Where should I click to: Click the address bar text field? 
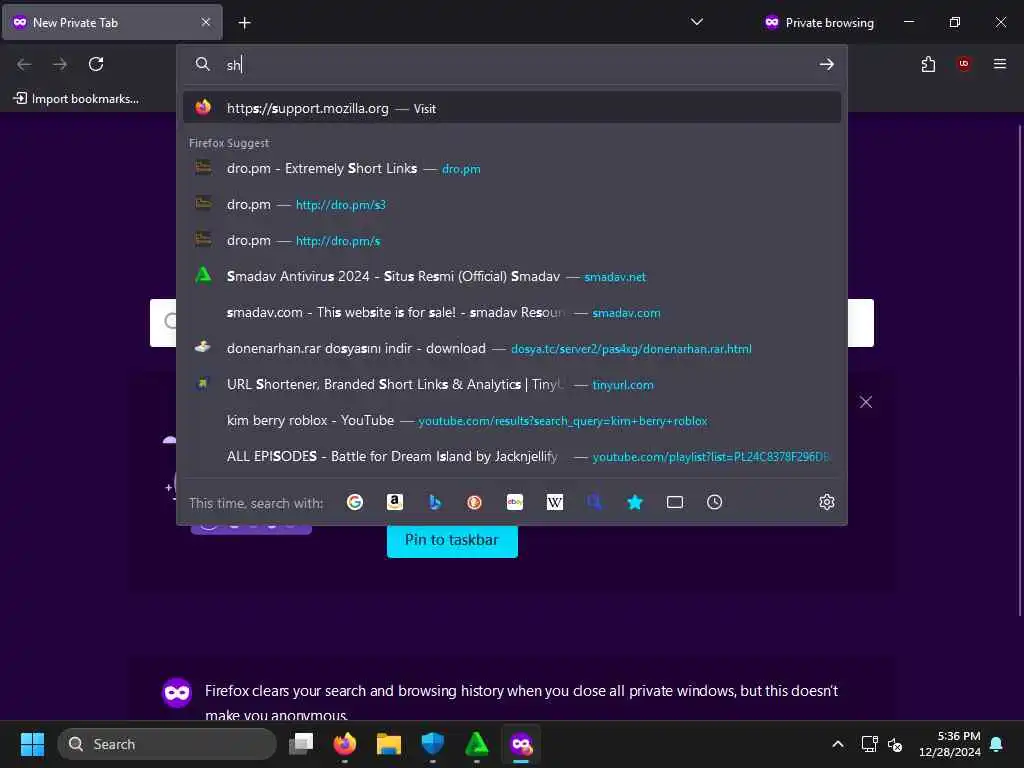coord(516,65)
